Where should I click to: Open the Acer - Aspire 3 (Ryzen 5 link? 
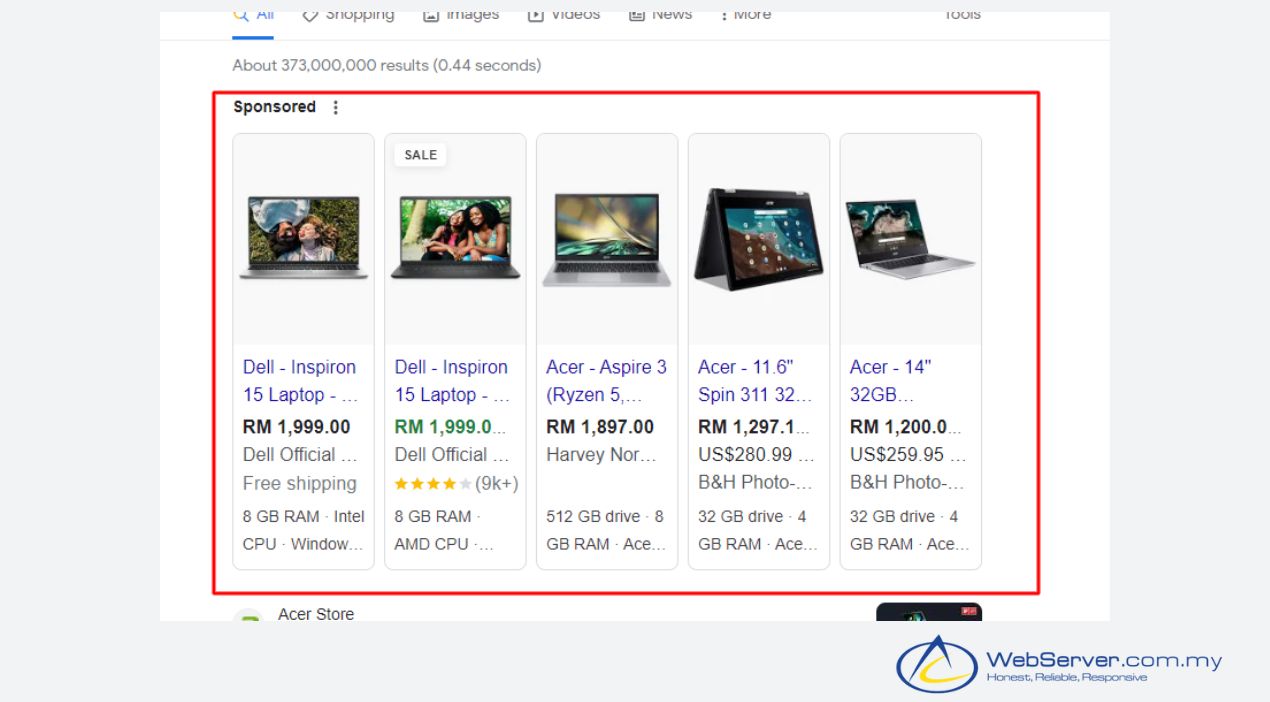tap(606, 381)
